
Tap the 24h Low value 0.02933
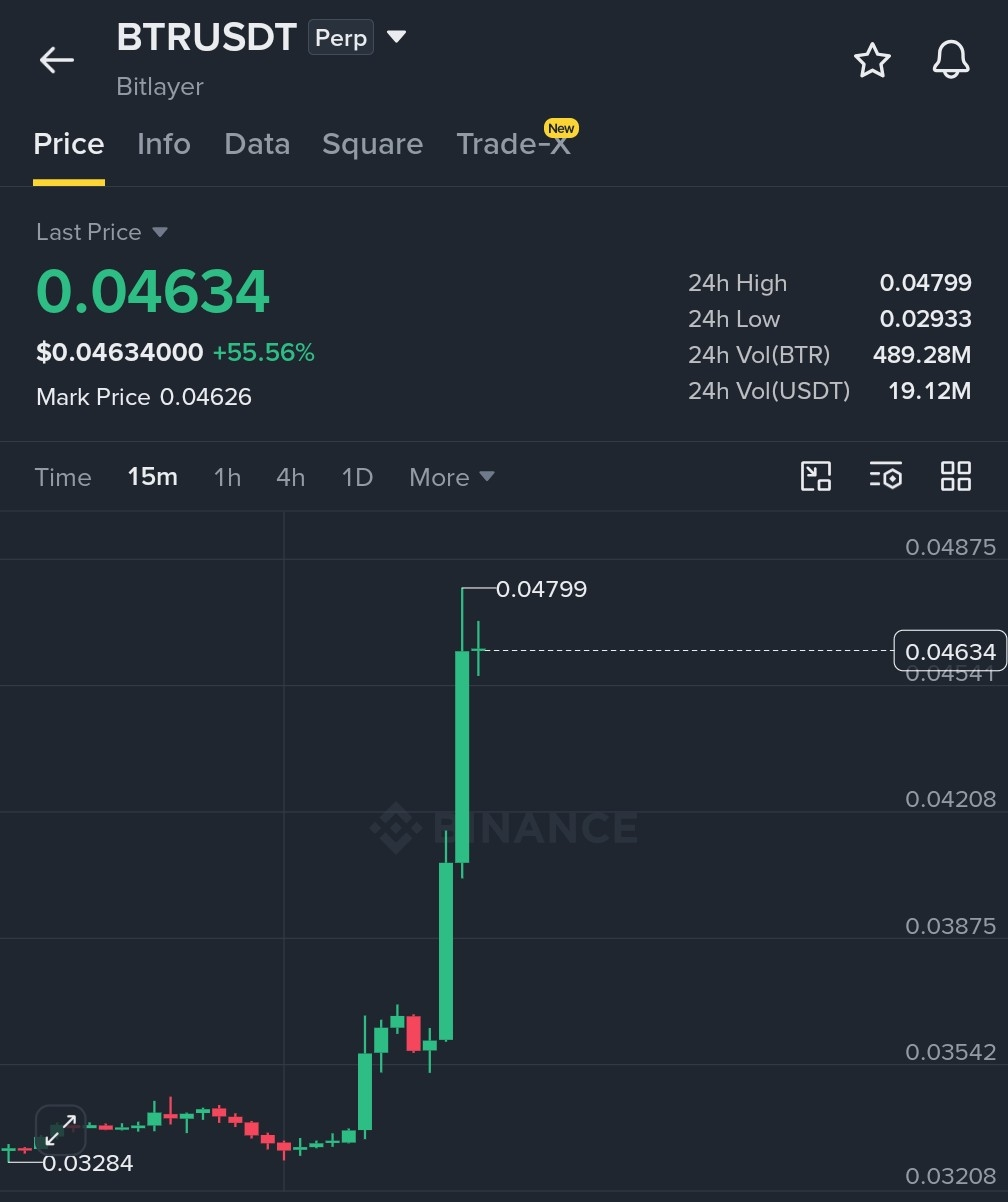925,319
